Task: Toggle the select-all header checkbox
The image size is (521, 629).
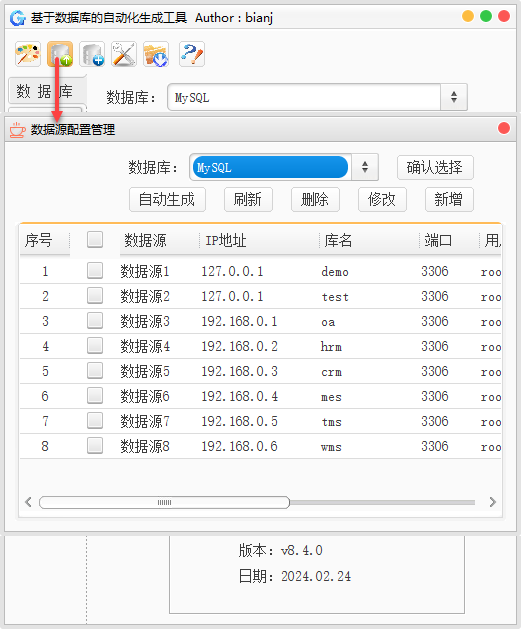Action: click(x=95, y=239)
